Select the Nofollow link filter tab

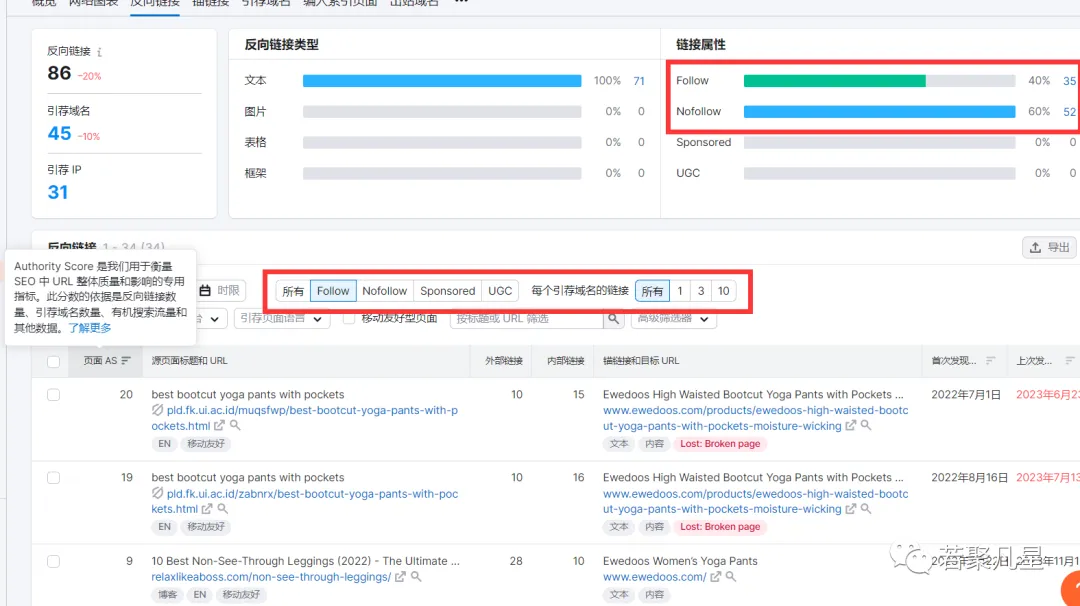pyautogui.click(x=384, y=291)
